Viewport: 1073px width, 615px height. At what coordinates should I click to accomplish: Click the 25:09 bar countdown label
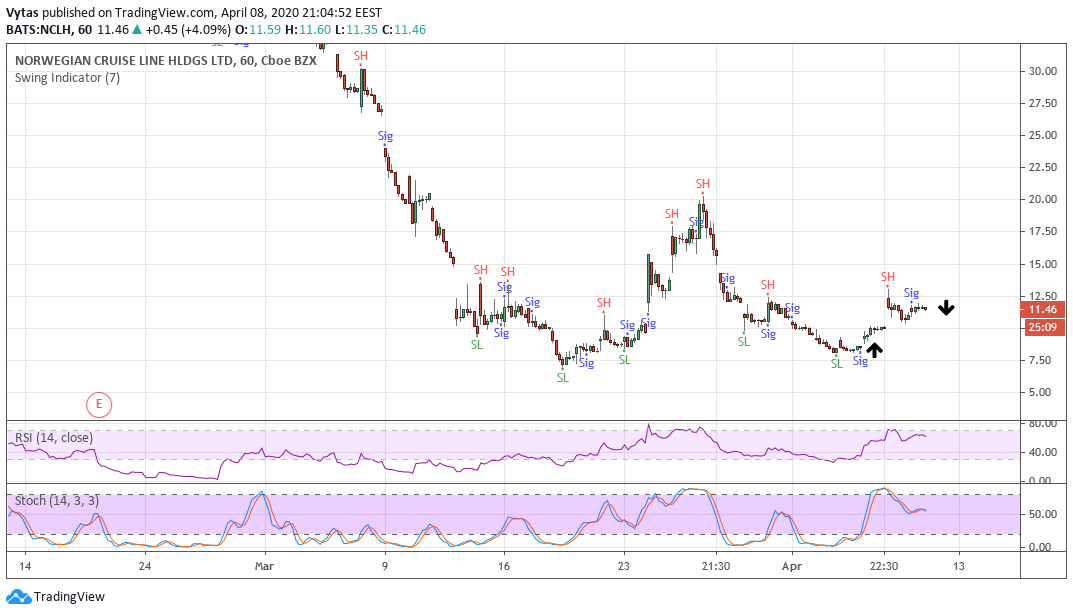(x=1043, y=327)
